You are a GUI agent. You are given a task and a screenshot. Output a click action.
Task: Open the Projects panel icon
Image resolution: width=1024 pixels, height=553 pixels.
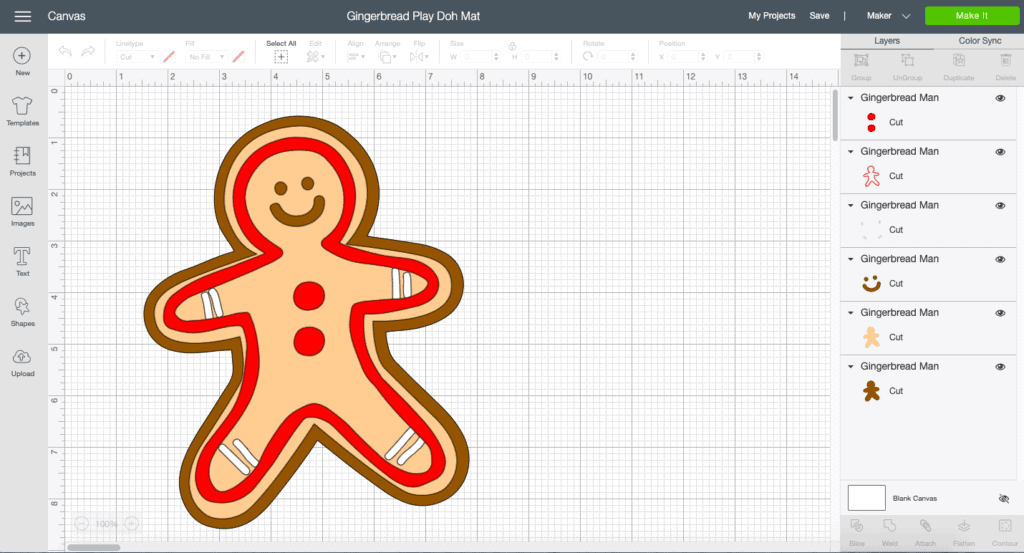[22, 157]
